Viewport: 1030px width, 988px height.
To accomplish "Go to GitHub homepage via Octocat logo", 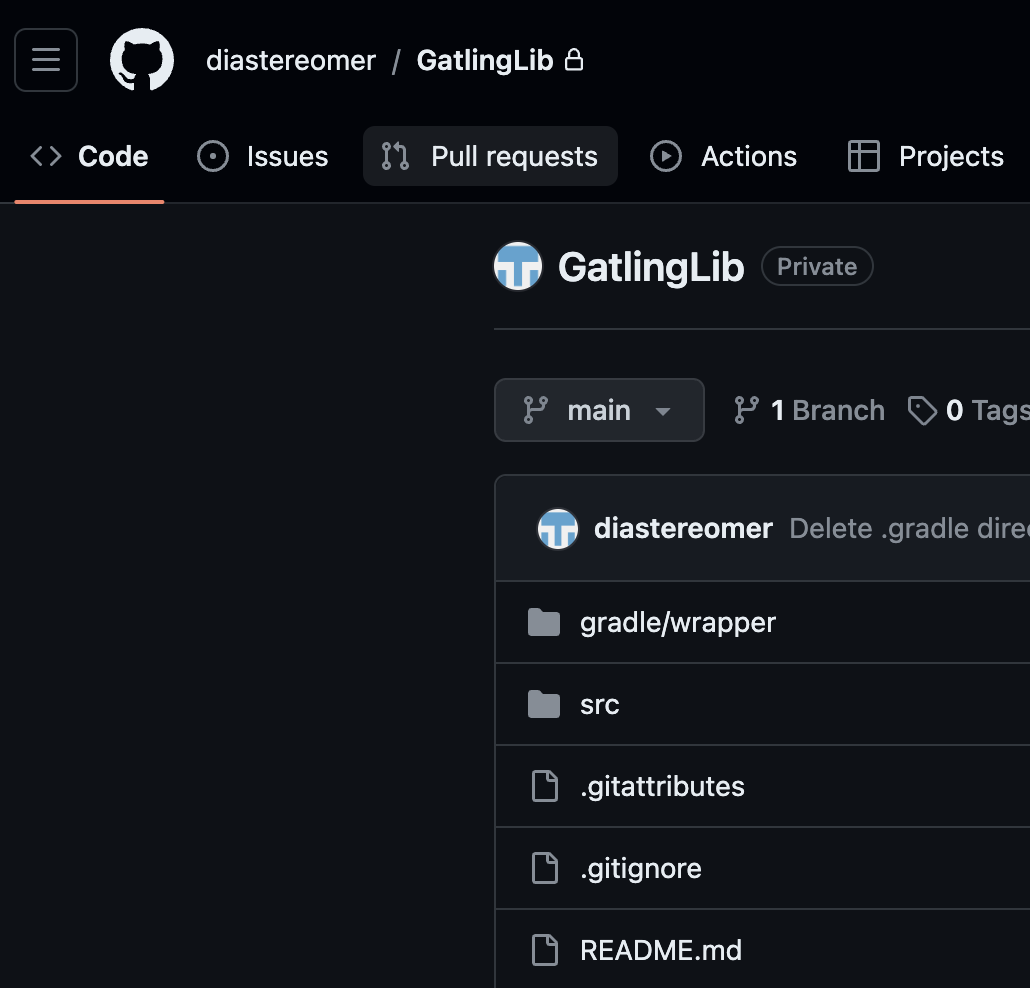I will click(x=142, y=60).
